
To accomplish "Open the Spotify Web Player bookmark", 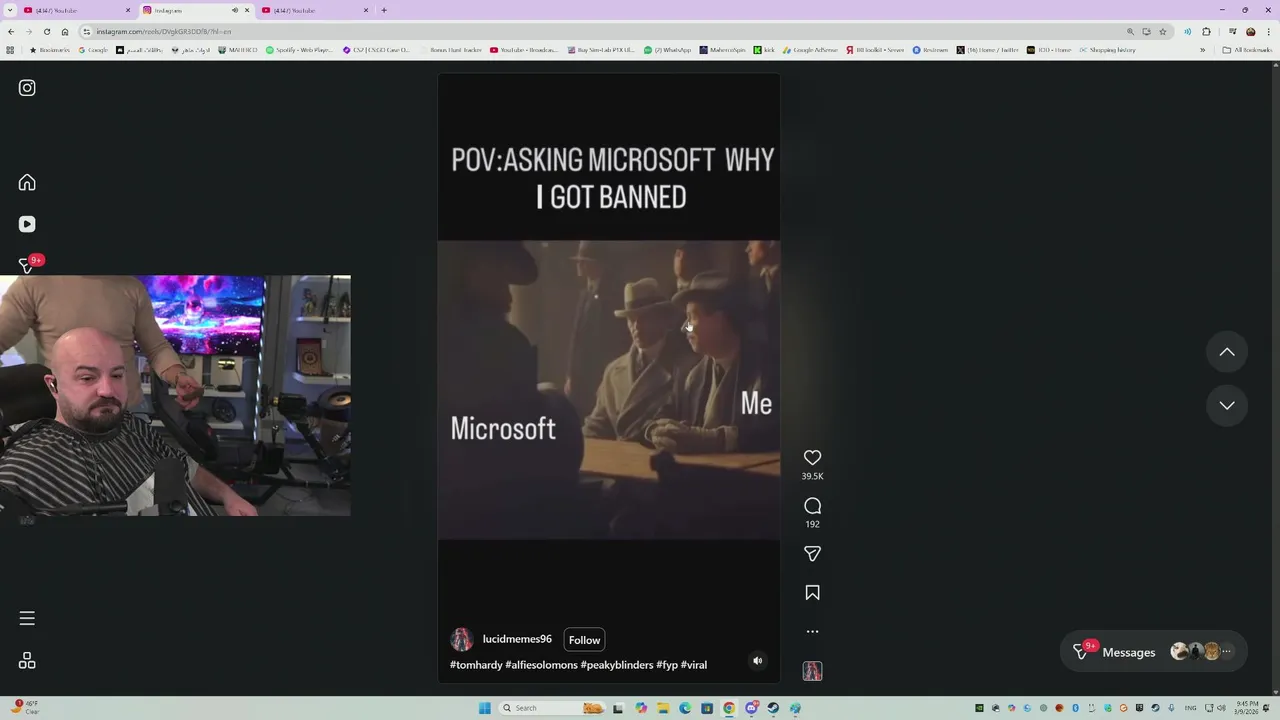I will pyautogui.click(x=299, y=50).
